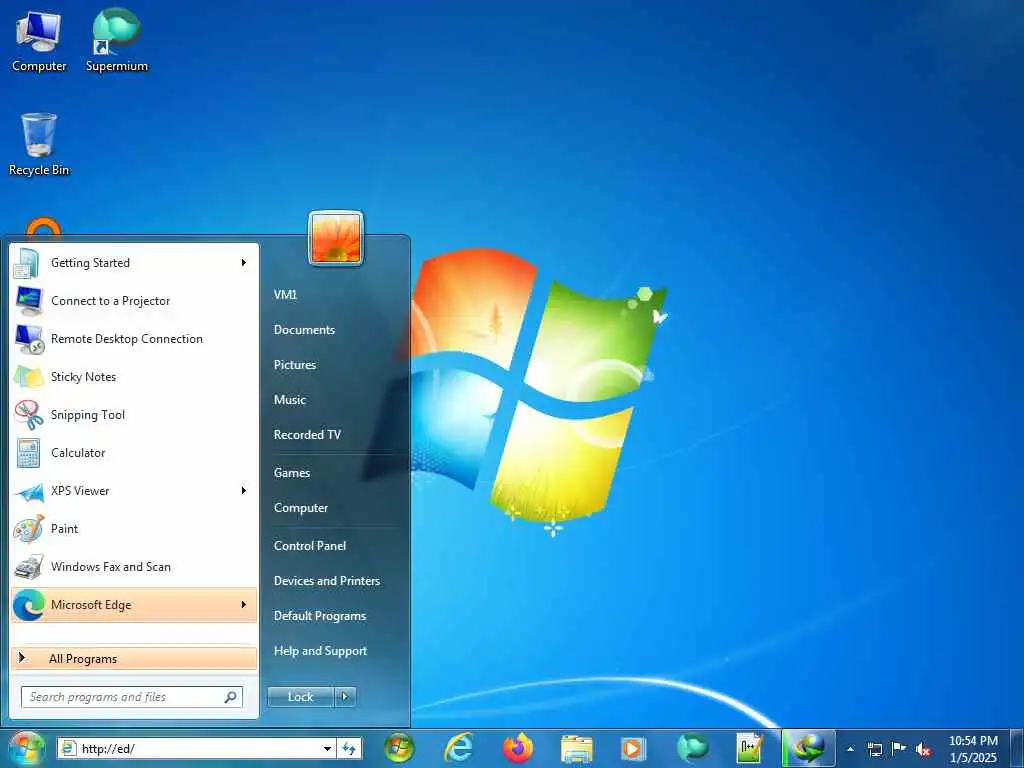Open Notepad++ icon on taskbar
Screen dimensions: 1024x768
tap(748, 748)
